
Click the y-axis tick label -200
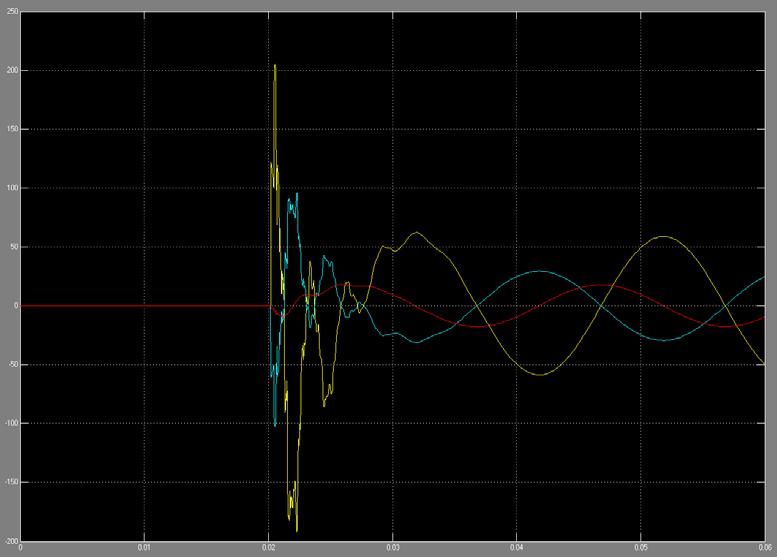pos(11,541)
